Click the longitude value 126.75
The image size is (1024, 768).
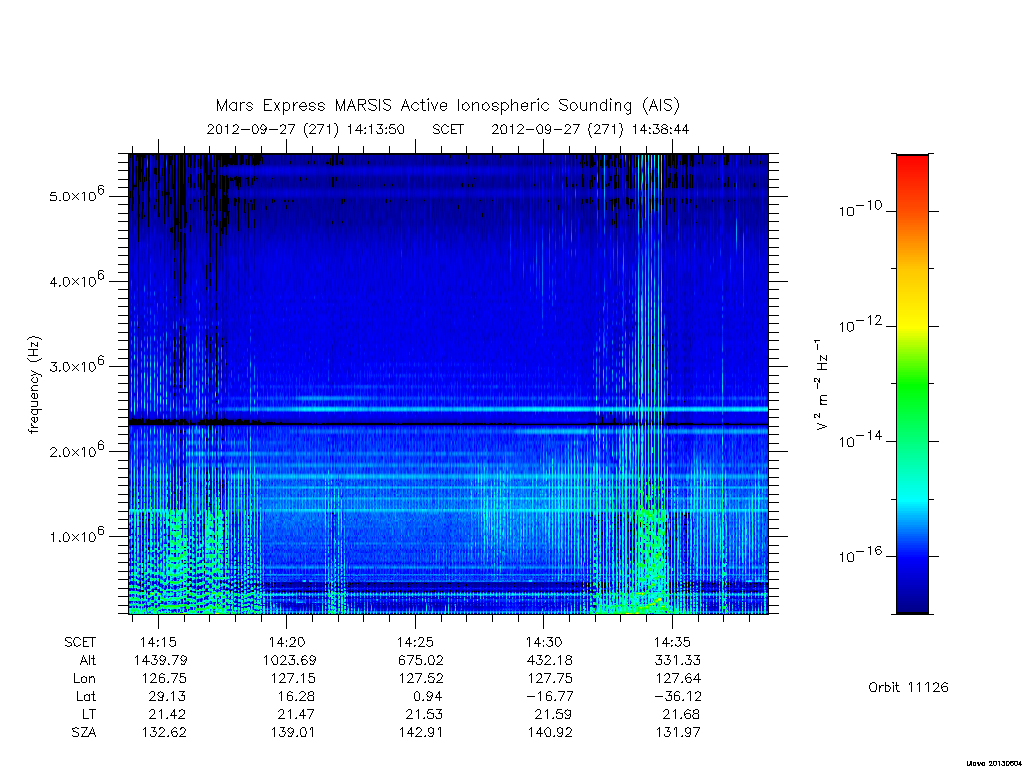coord(165,679)
